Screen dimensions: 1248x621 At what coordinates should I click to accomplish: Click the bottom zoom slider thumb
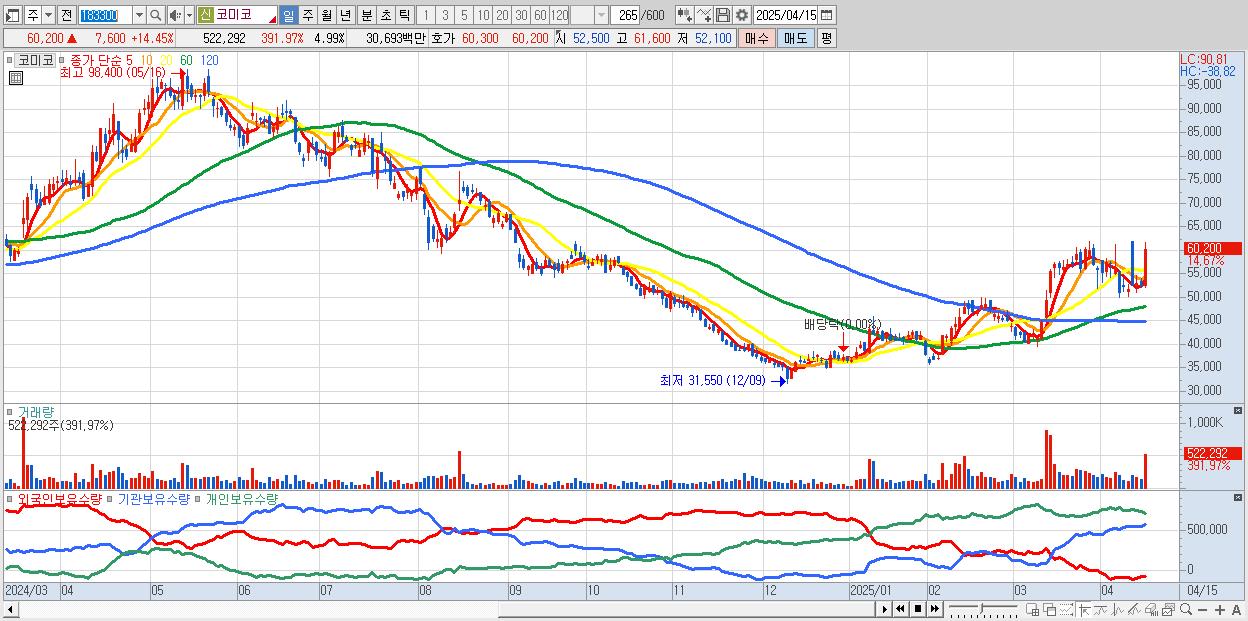(x=982, y=609)
